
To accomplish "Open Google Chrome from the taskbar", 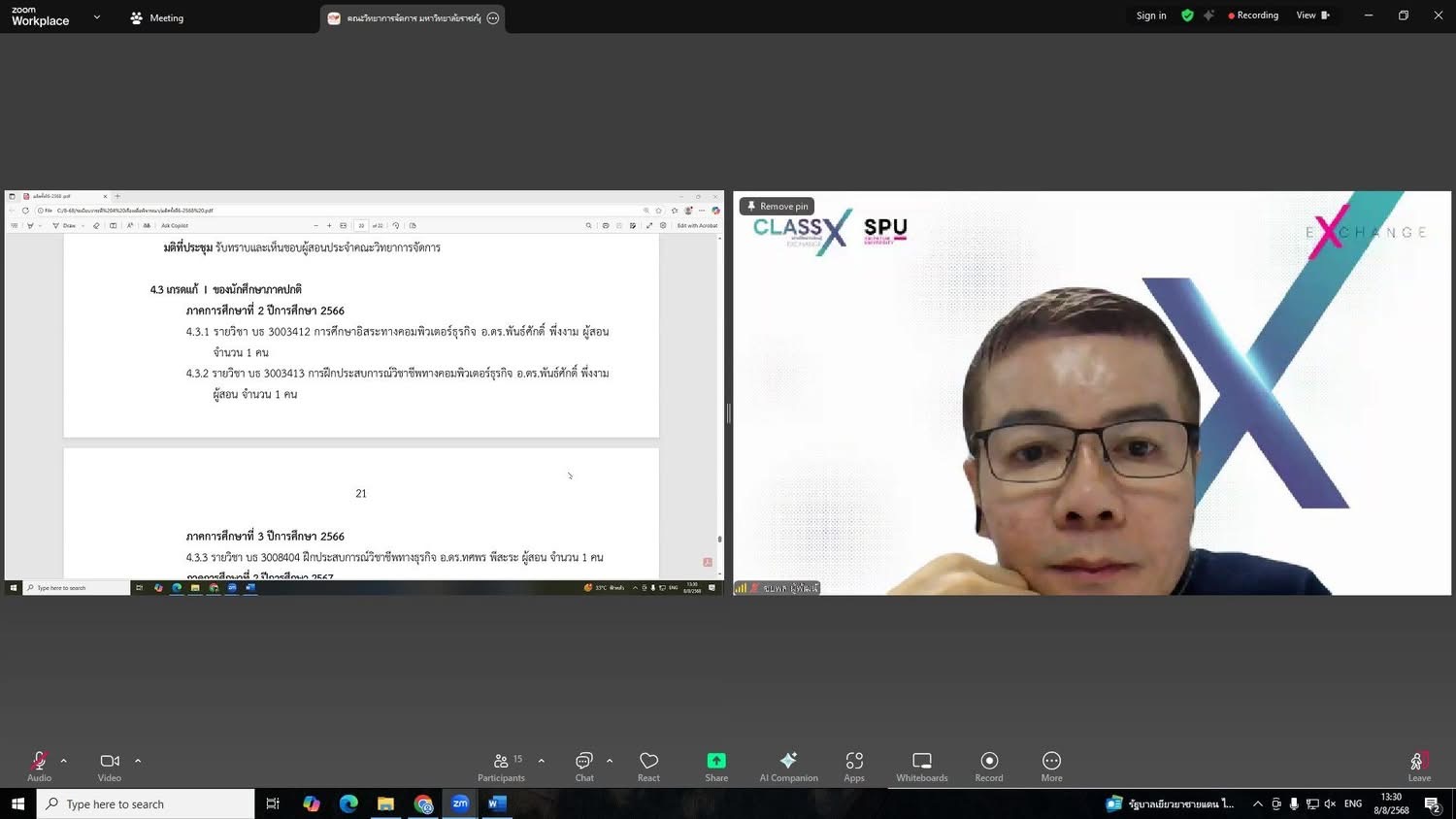I will (423, 803).
